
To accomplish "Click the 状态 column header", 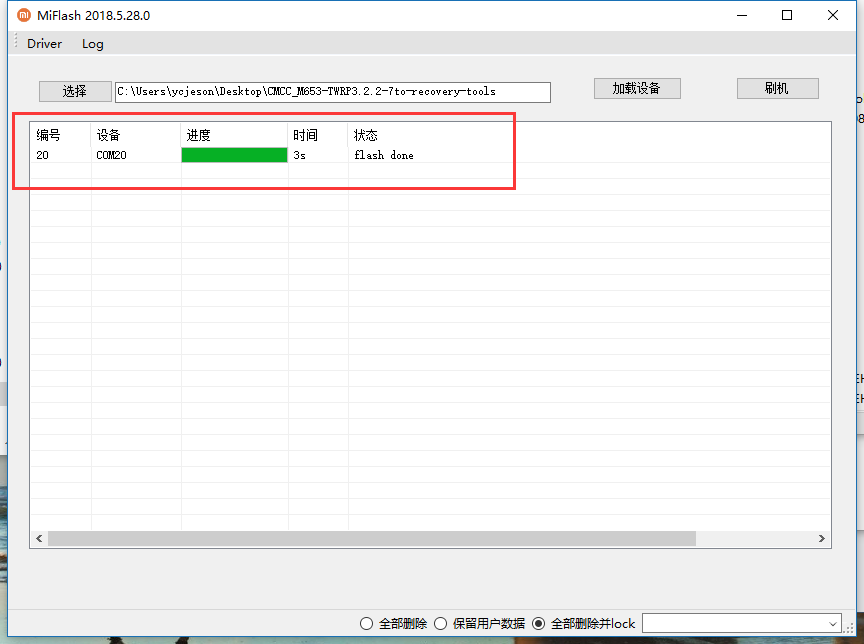I will (x=366, y=135).
